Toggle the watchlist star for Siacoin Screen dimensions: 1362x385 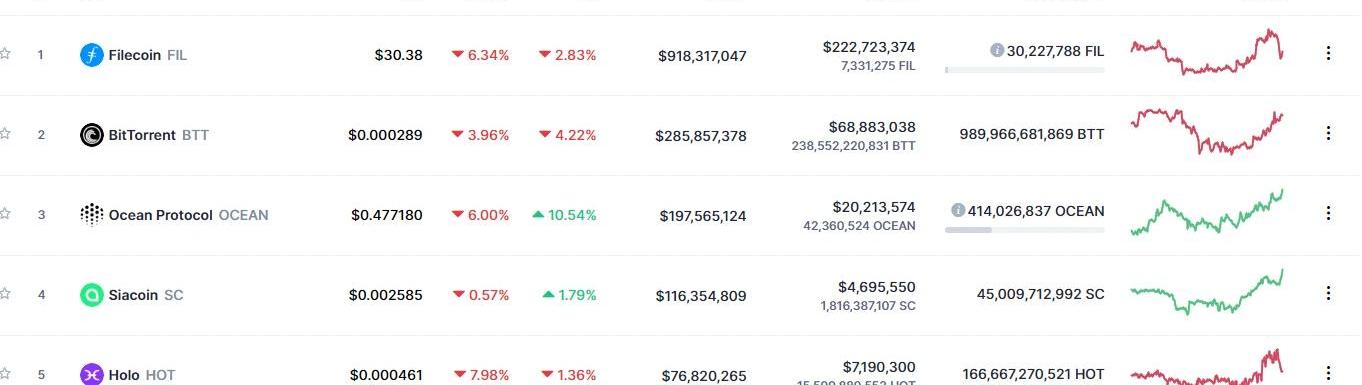click(x=5, y=294)
